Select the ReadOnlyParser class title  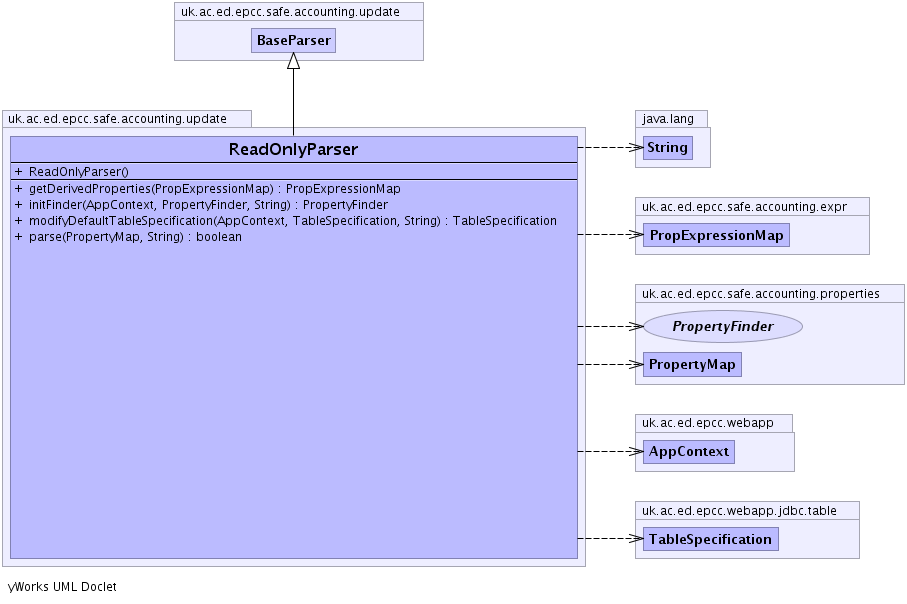point(293,150)
